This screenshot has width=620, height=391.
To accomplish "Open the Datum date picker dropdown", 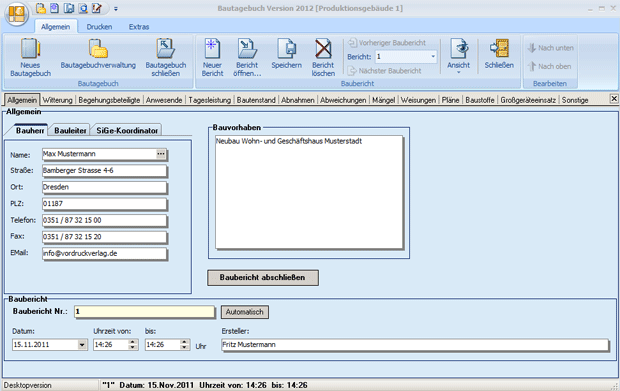I will point(82,345).
